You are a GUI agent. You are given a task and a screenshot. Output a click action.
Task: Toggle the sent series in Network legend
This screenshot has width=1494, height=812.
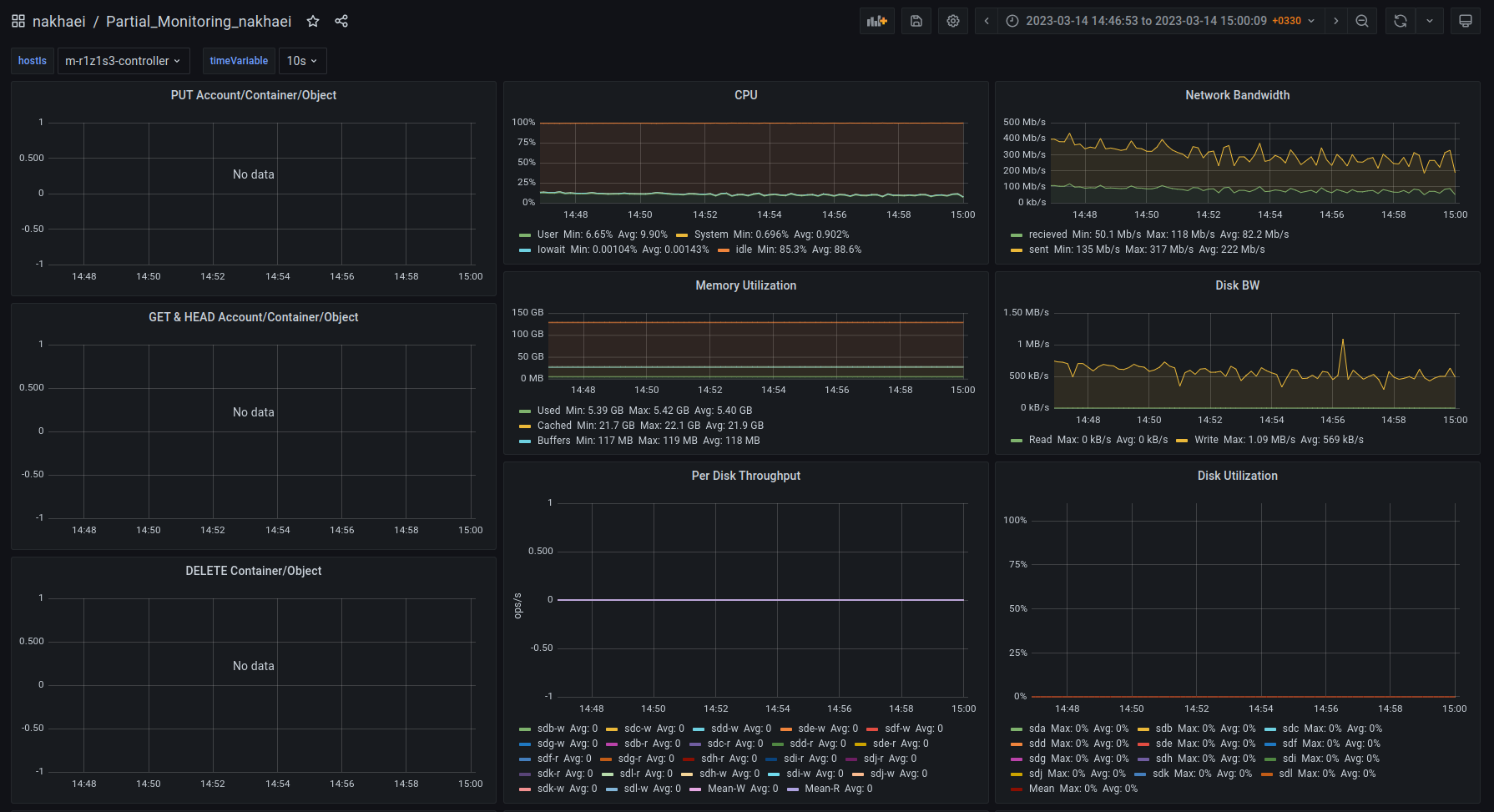point(1038,250)
